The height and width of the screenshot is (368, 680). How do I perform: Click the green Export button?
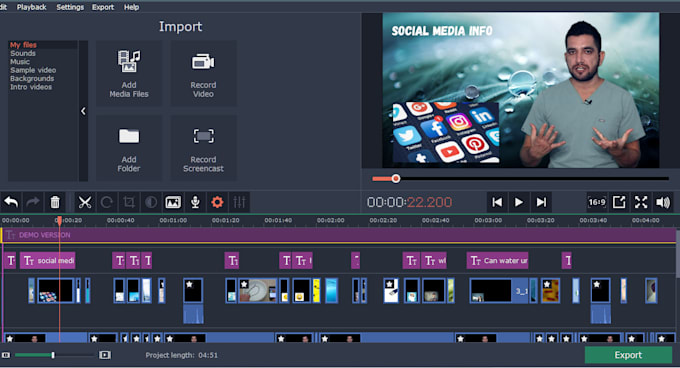628,355
